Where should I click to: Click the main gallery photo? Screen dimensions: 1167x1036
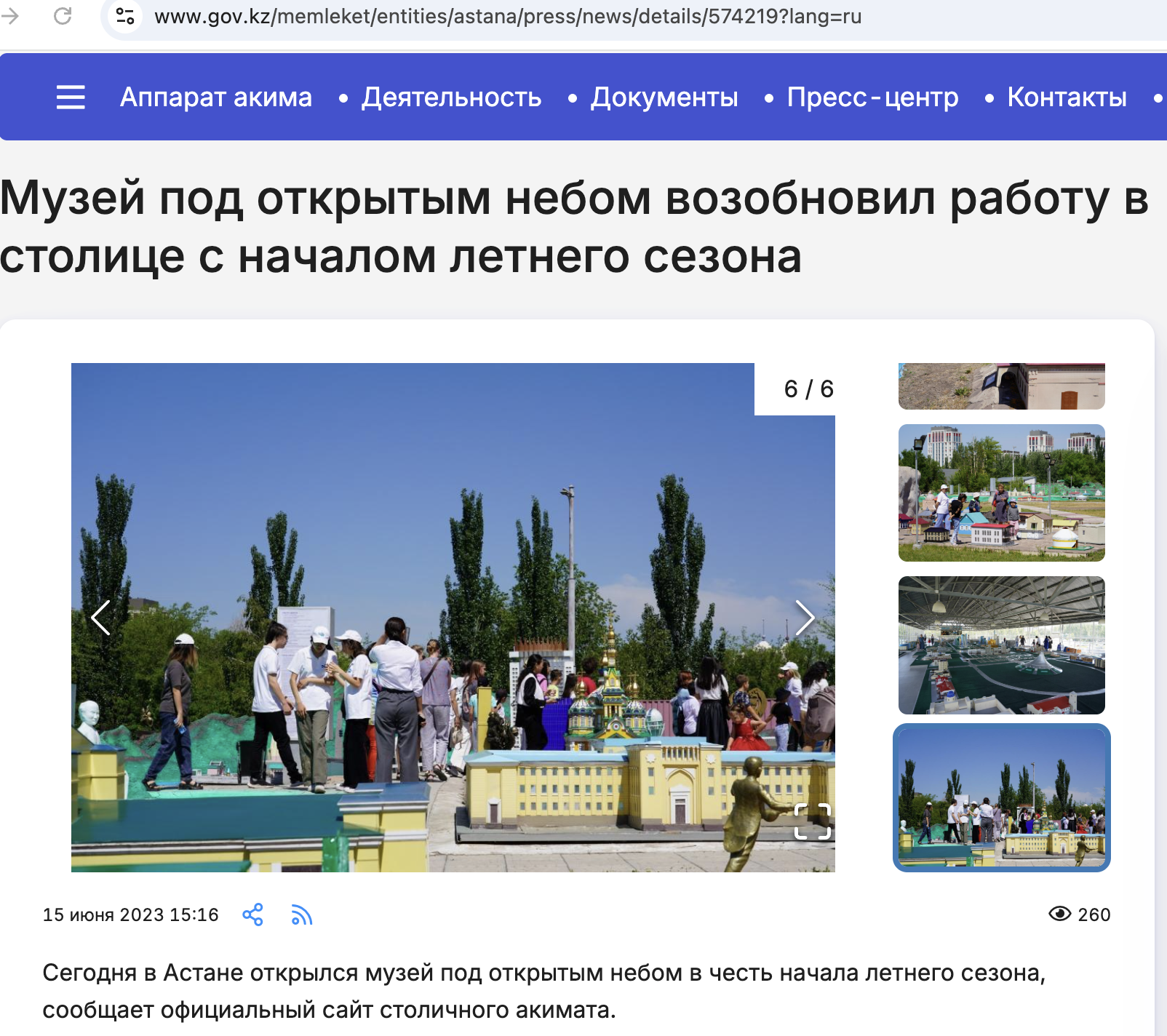453,618
